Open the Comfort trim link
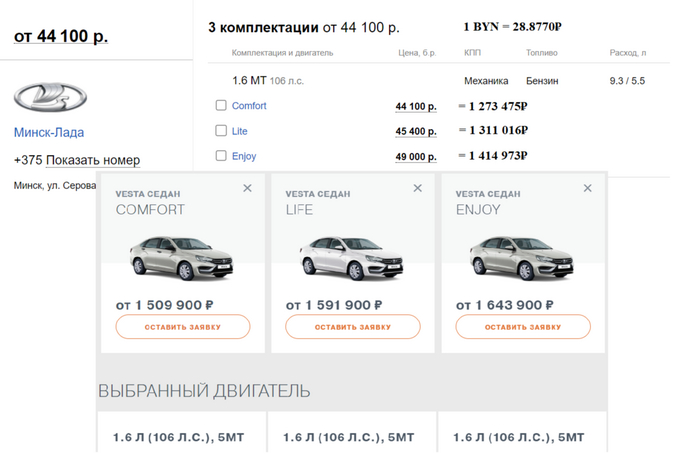Viewport: 700px width, 454px height. click(x=249, y=106)
